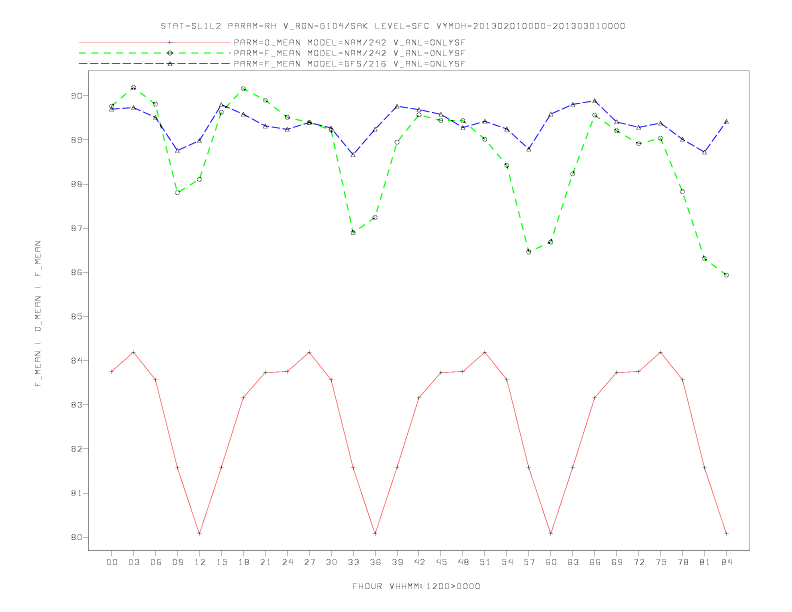Click green NAM F_MEAN circle marker at hour 33
Screen dimensions: 792x612
coord(353,232)
